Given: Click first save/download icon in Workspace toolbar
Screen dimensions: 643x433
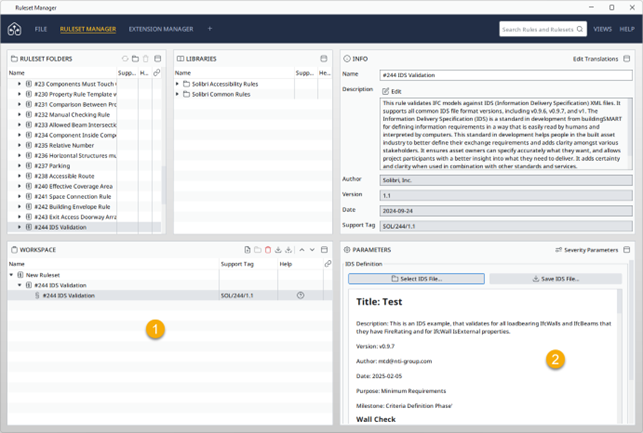Looking at the screenshot, I should tap(278, 250).
